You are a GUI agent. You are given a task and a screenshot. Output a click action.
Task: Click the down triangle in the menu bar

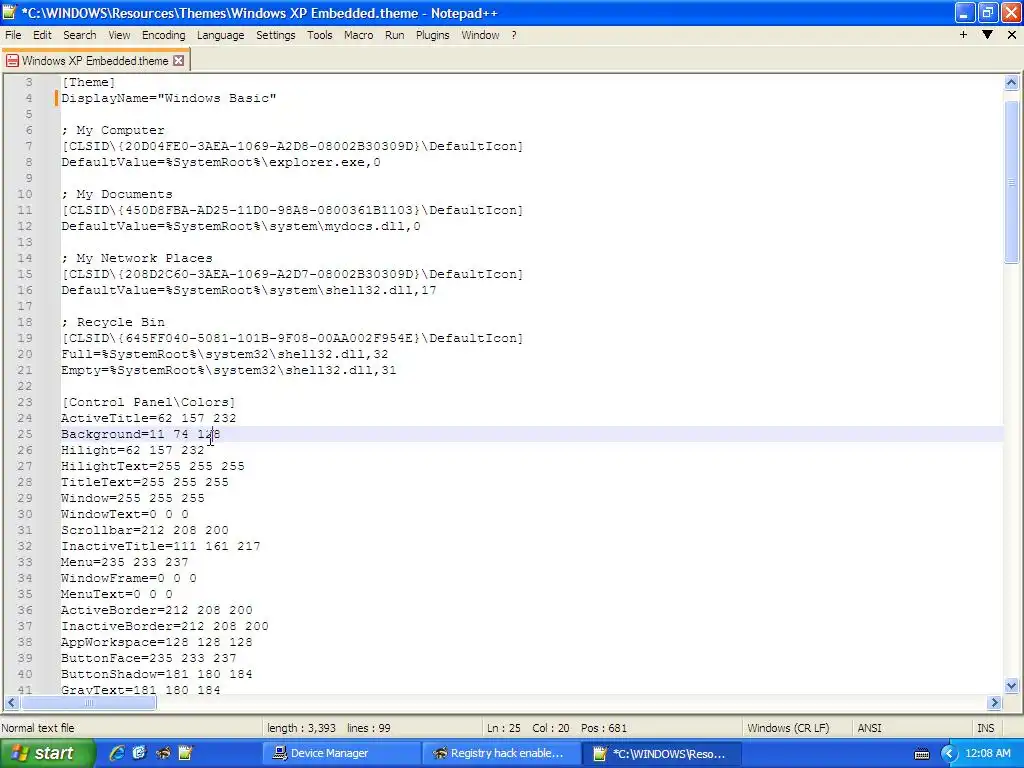987,35
